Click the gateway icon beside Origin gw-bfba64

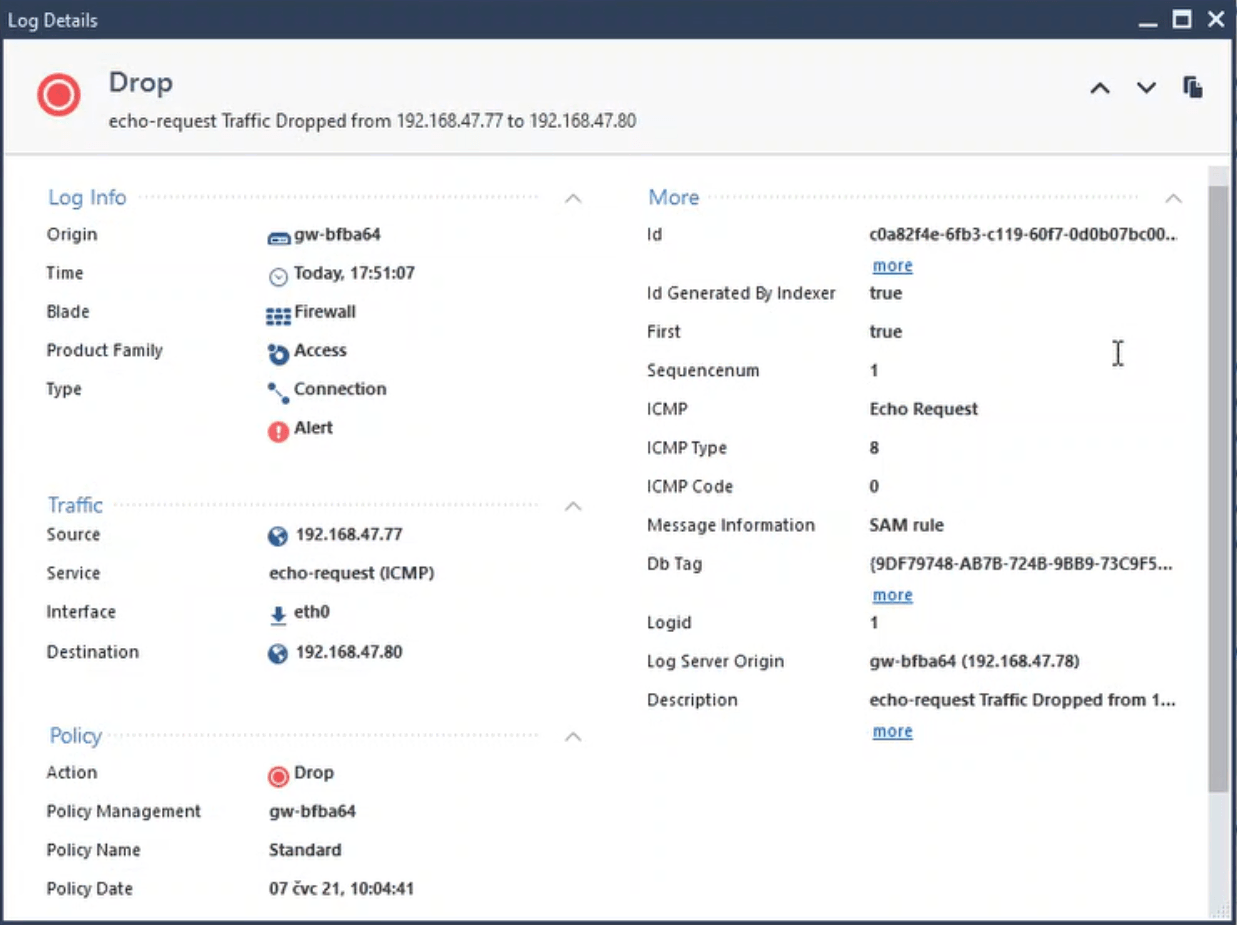coord(278,238)
